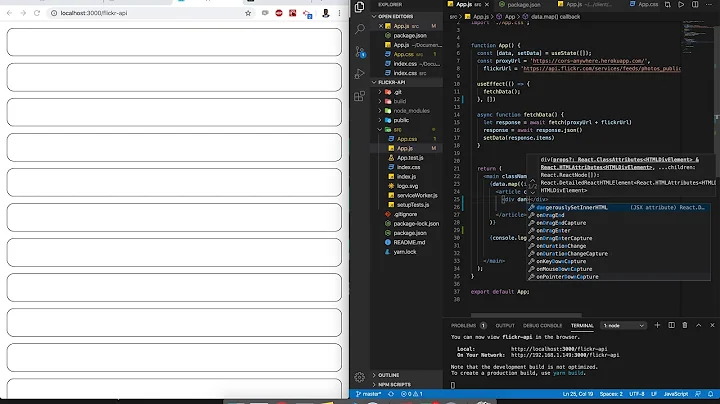Click the editor horizontal scrollbar
Screen dimensions: 720x404
[x=526, y=315]
